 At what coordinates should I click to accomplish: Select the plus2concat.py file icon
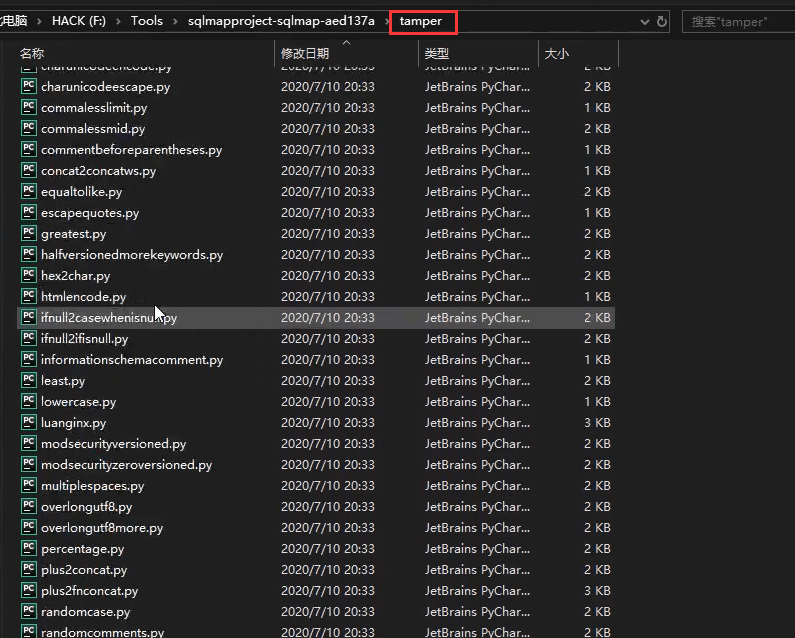tap(28, 570)
